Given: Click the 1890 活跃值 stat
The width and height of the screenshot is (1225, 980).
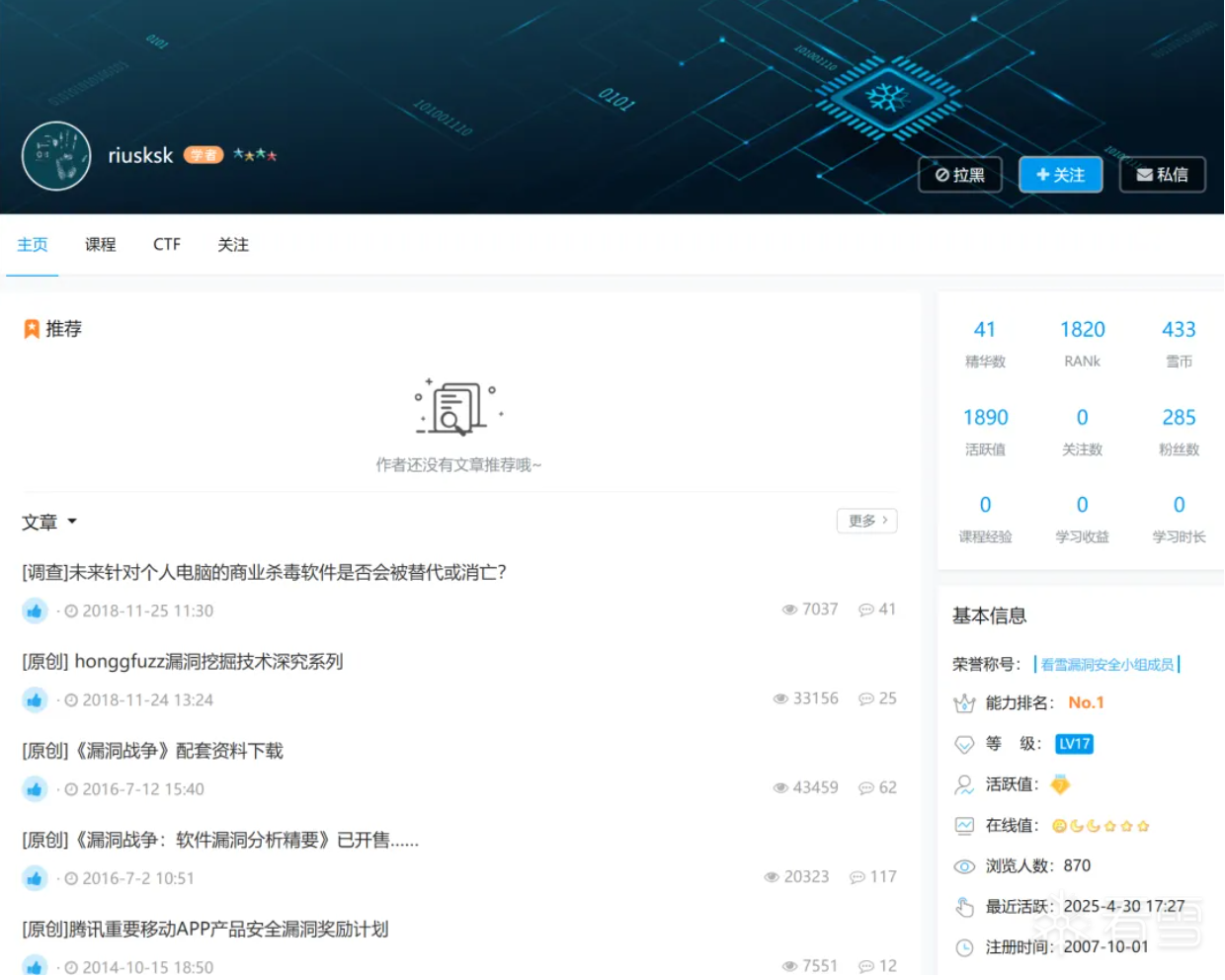Looking at the screenshot, I should 985,431.
